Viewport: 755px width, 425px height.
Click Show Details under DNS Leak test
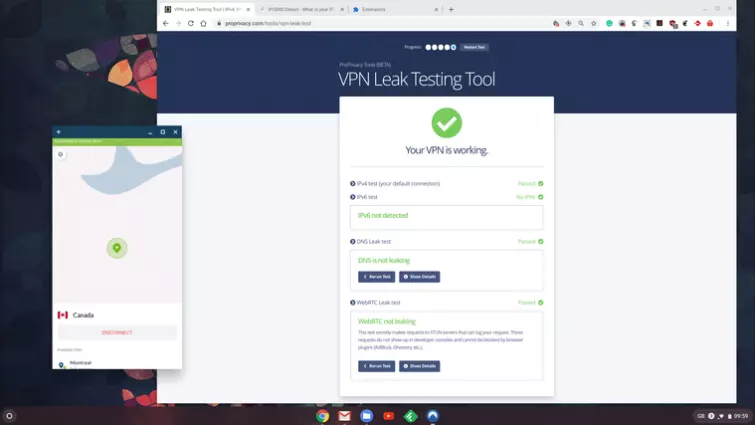click(x=419, y=277)
